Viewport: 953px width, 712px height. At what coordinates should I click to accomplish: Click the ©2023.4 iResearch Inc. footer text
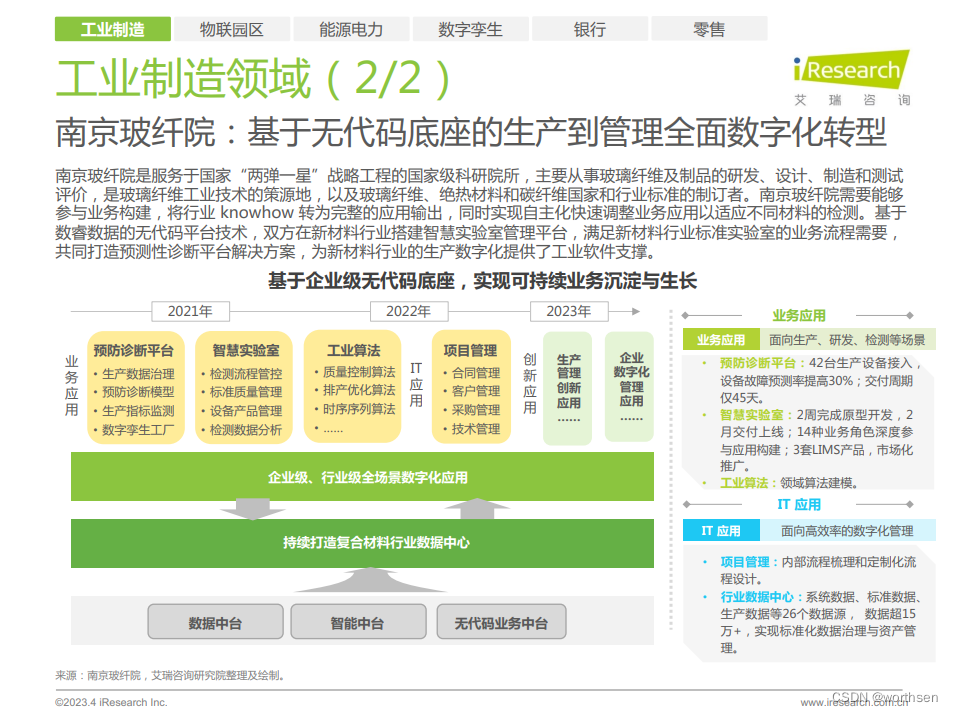[x=111, y=702]
